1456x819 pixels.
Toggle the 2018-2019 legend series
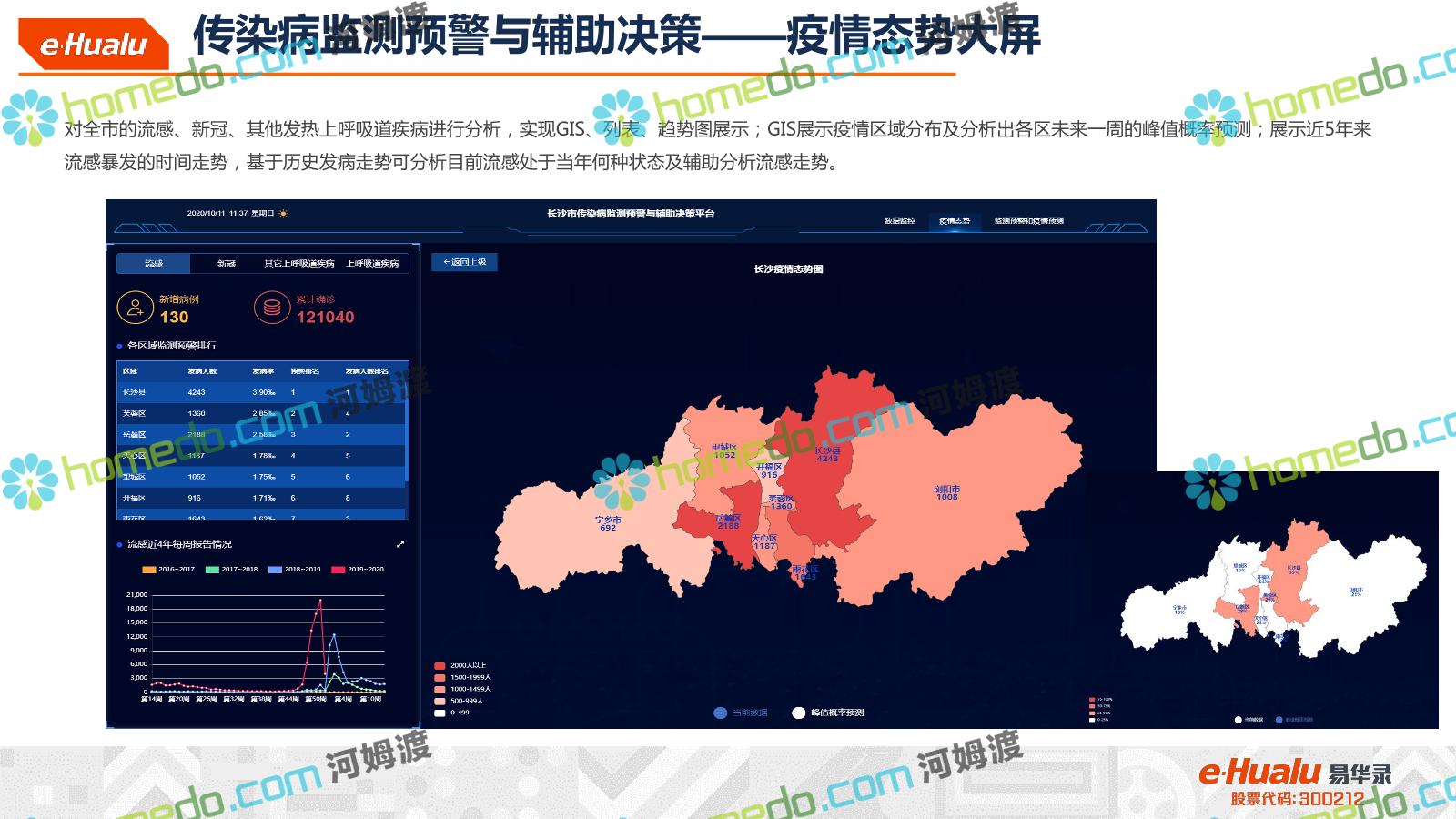tap(295, 570)
